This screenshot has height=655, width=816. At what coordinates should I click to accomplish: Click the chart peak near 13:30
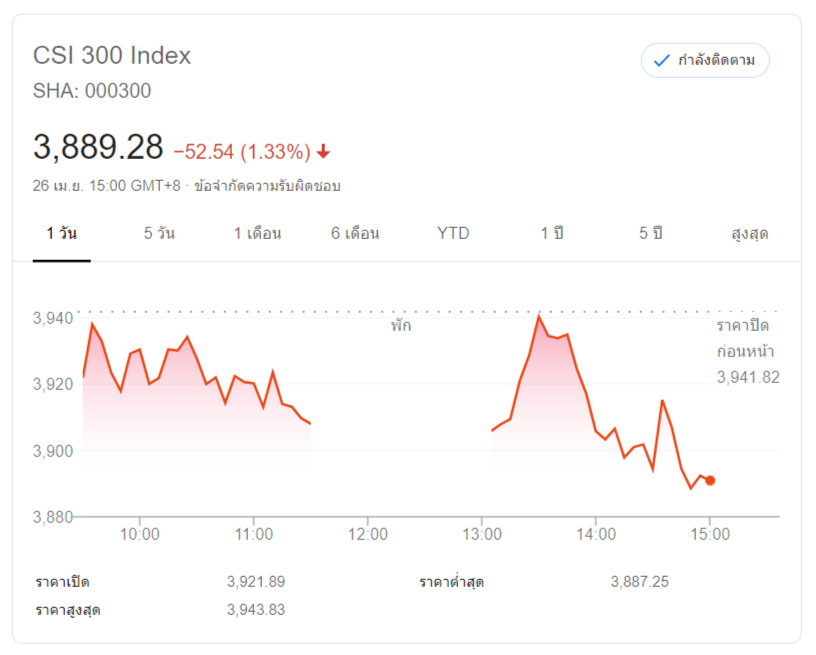(539, 316)
